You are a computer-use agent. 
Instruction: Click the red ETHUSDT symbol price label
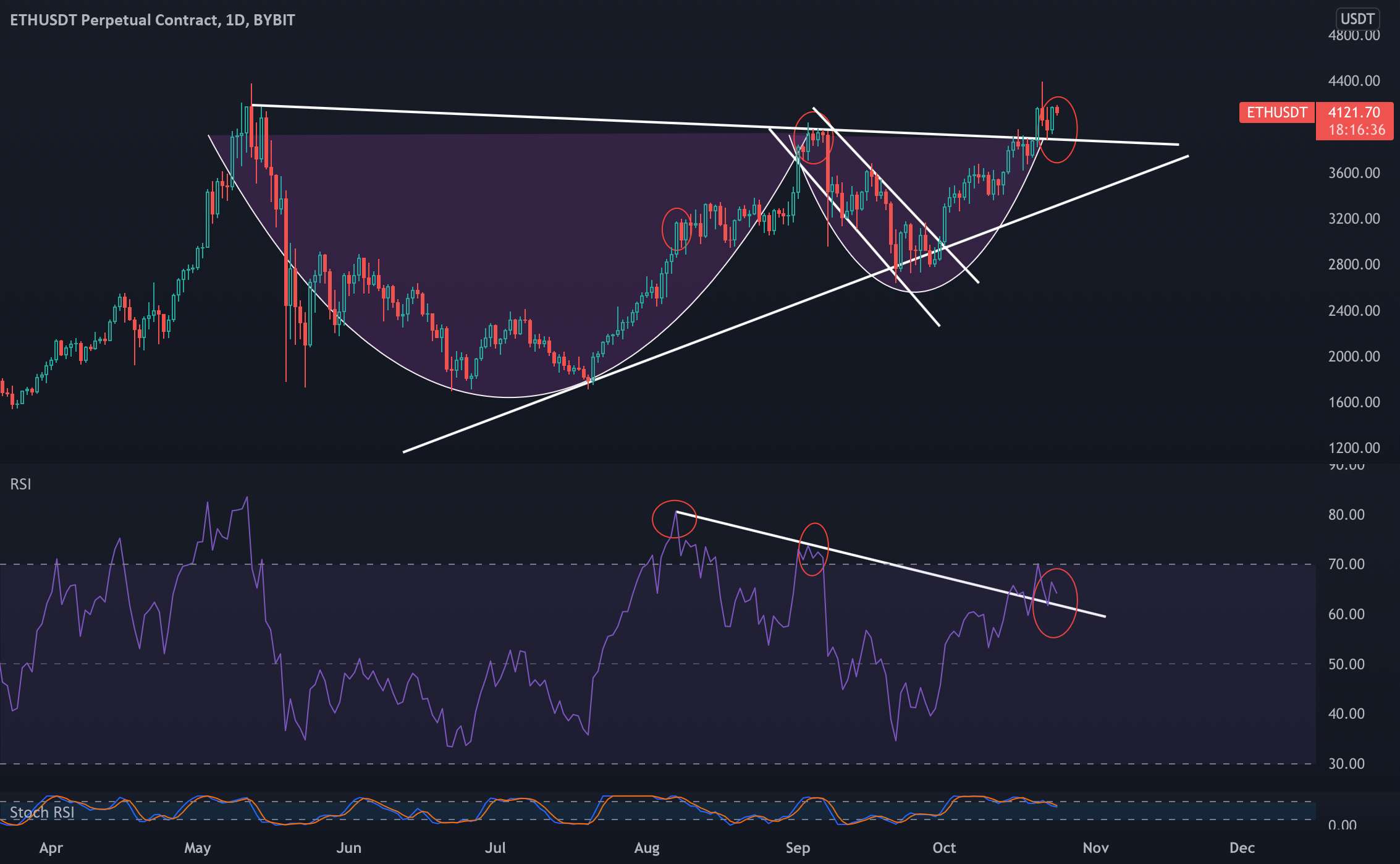1276,112
